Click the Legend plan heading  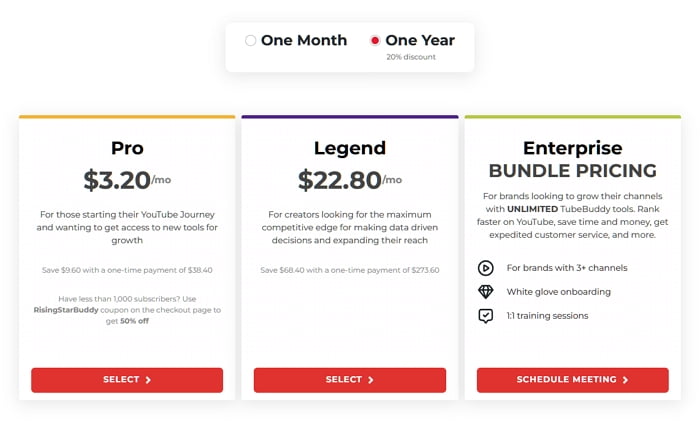350,148
